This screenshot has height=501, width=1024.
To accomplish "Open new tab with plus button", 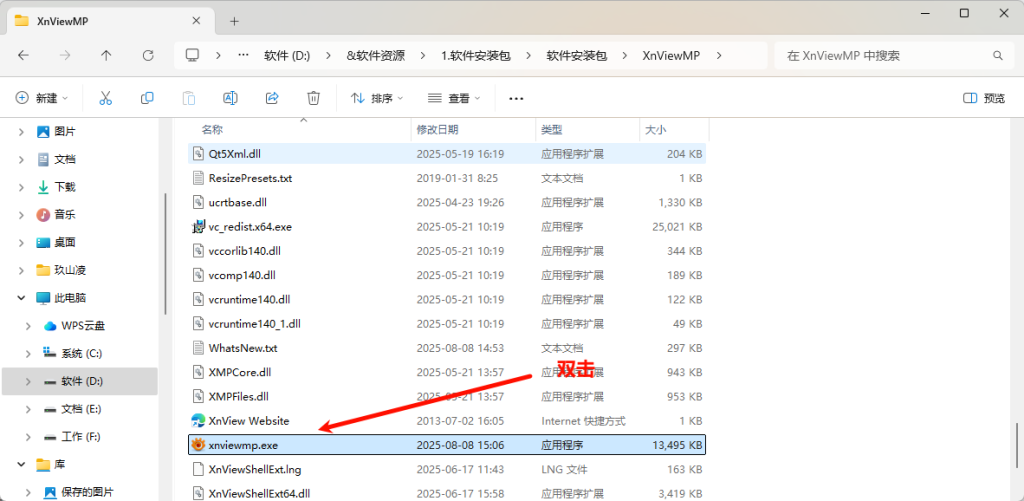I will point(234,22).
